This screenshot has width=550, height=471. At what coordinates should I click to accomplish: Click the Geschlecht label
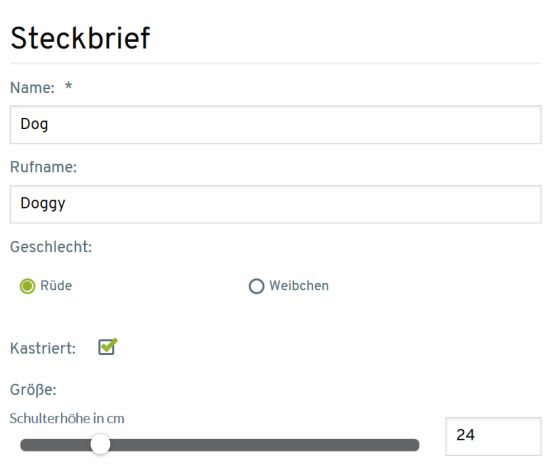pos(51,247)
